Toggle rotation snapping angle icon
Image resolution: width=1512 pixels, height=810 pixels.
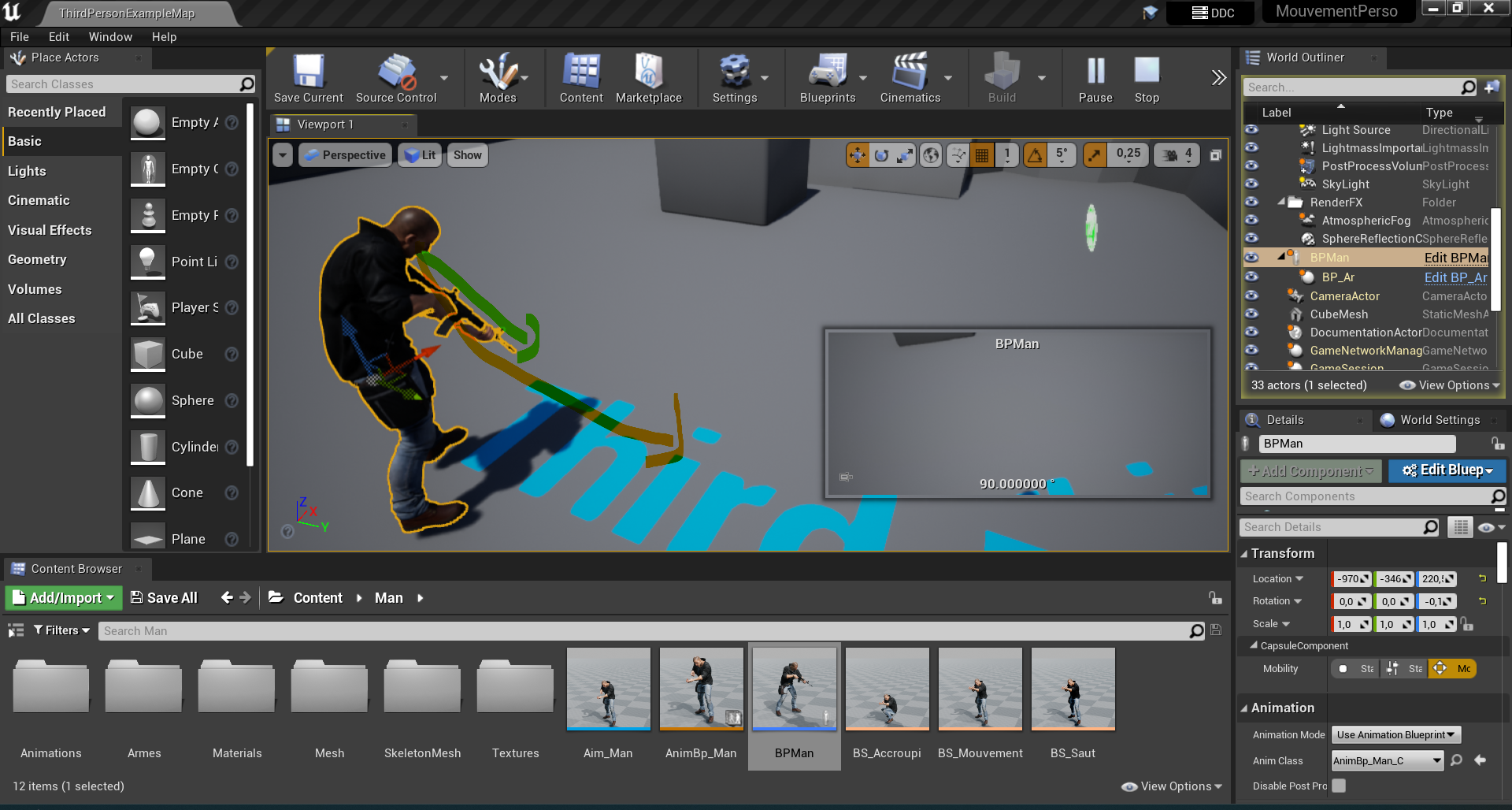click(x=1035, y=155)
